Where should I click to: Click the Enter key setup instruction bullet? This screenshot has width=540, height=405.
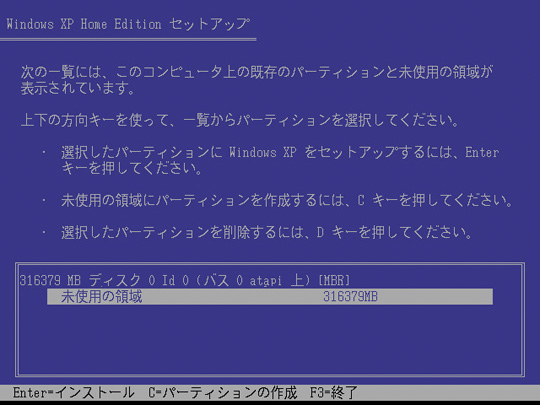pyautogui.click(x=280, y=160)
